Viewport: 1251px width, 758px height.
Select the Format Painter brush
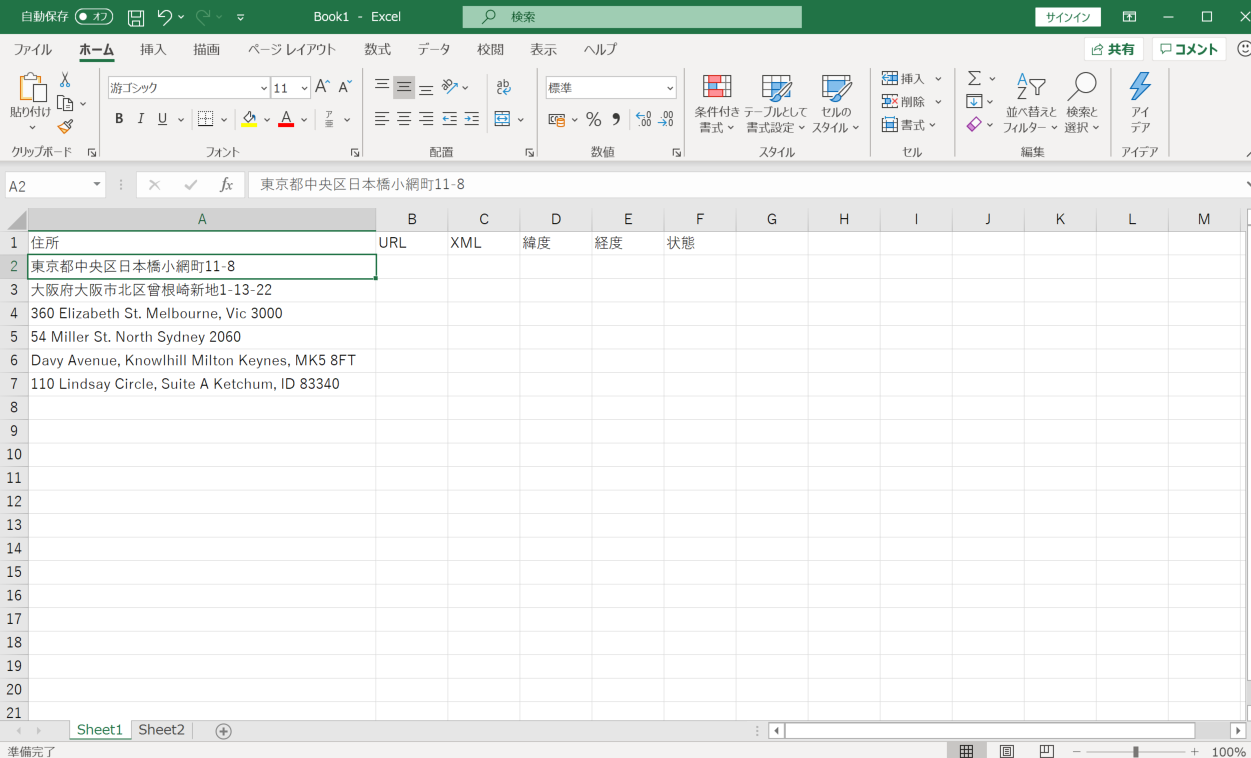click(x=65, y=126)
